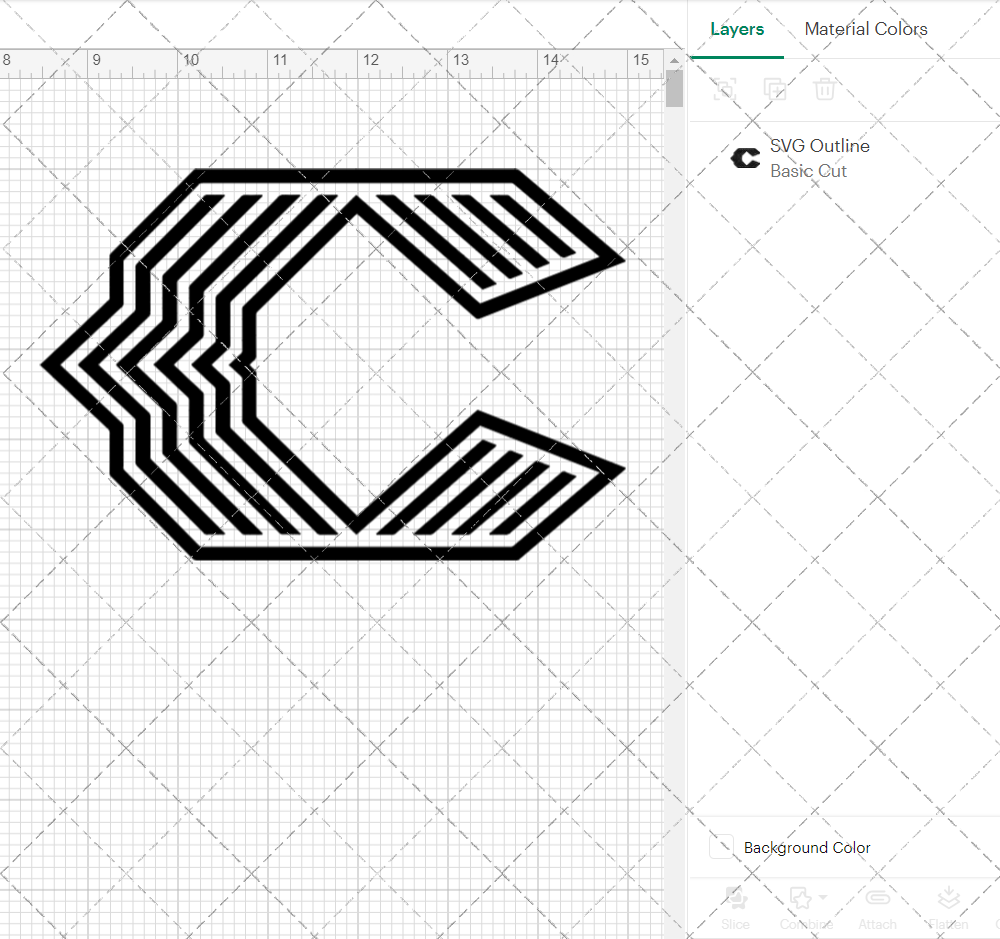This screenshot has width=1000, height=939.
Task: Click ruler mark 12 on the horizontal ruler
Action: point(371,60)
